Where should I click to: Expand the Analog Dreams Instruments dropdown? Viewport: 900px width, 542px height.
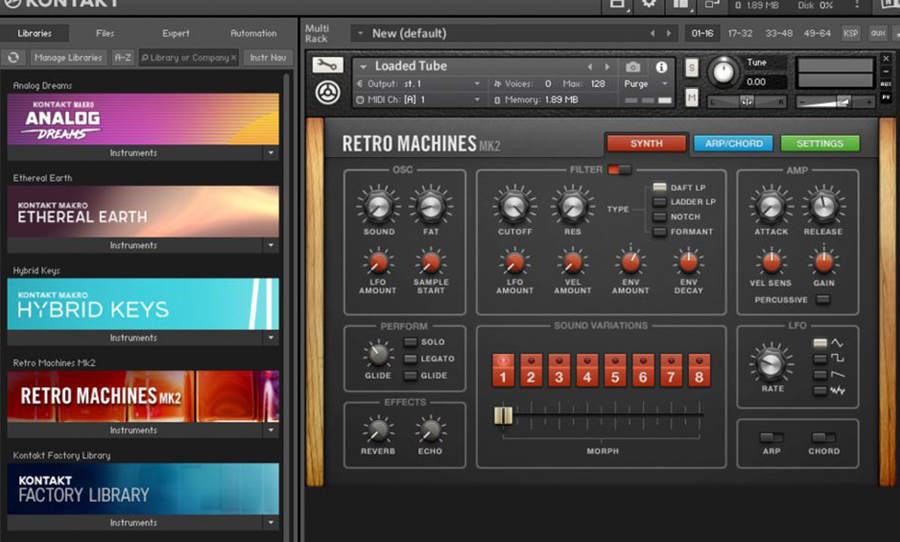(270, 153)
